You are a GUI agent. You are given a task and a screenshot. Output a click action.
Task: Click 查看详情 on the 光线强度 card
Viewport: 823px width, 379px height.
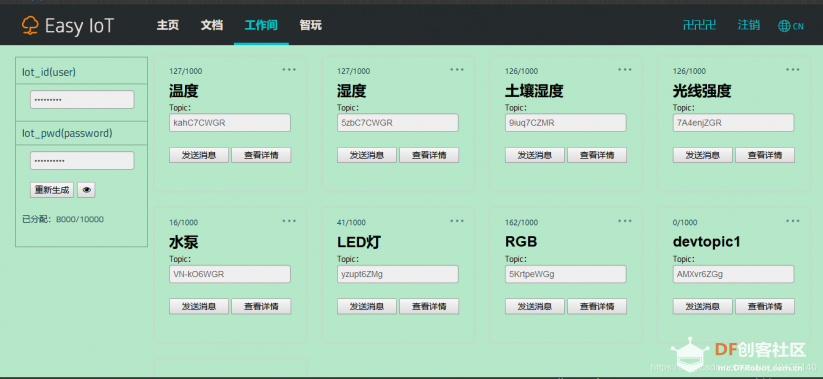tap(765, 155)
